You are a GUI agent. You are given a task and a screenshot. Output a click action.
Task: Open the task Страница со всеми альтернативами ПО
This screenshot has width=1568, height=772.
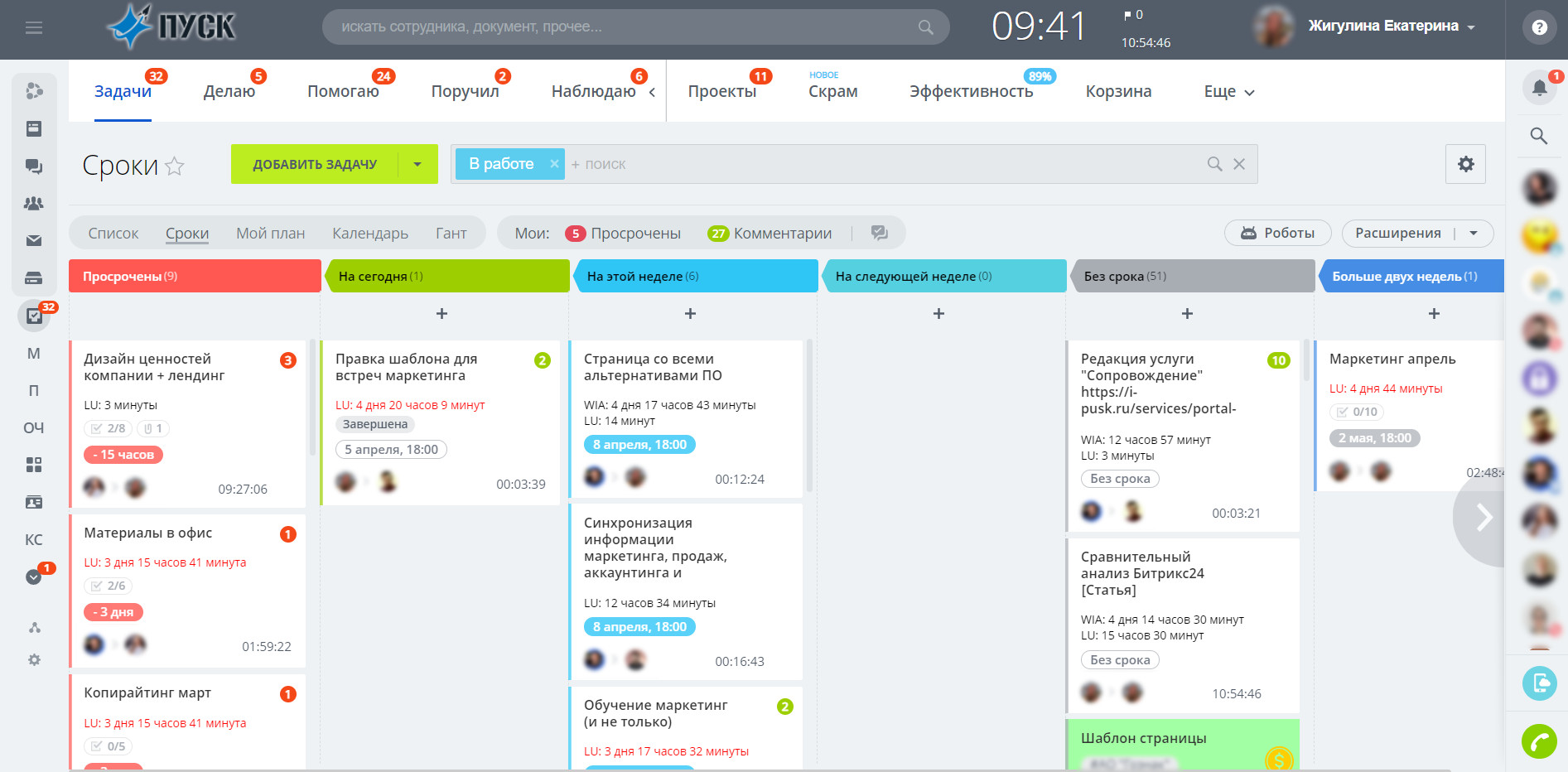point(653,367)
